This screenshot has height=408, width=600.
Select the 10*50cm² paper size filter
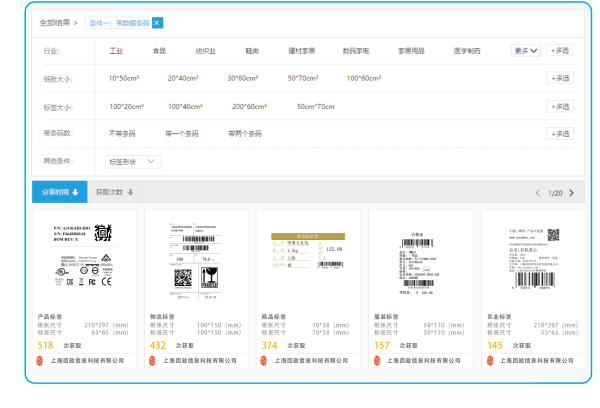pyautogui.click(x=124, y=78)
